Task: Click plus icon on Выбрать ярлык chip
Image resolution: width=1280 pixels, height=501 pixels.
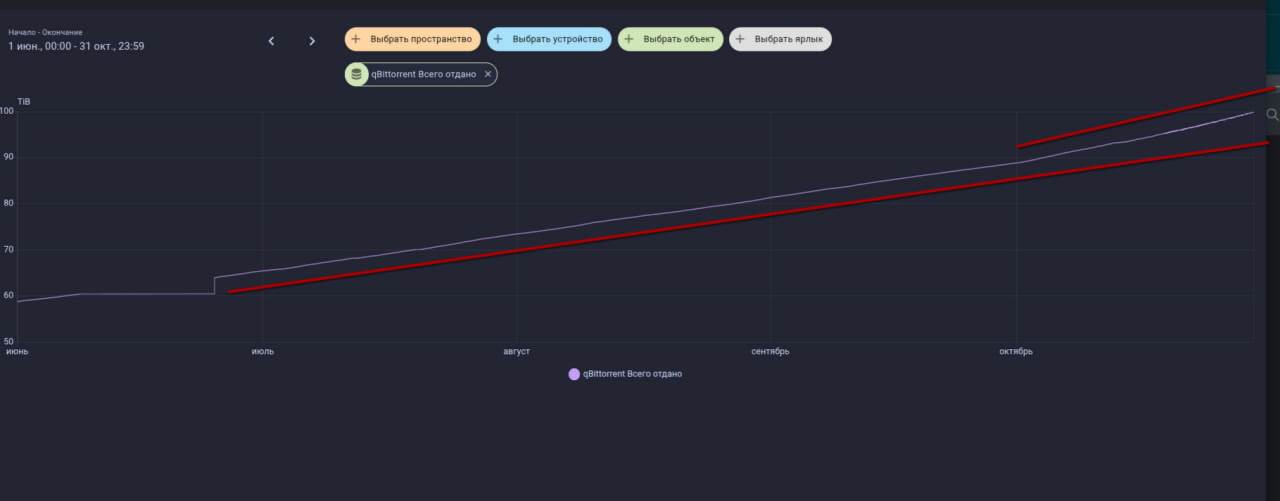Action: pyautogui.click(x=740, y=39)
